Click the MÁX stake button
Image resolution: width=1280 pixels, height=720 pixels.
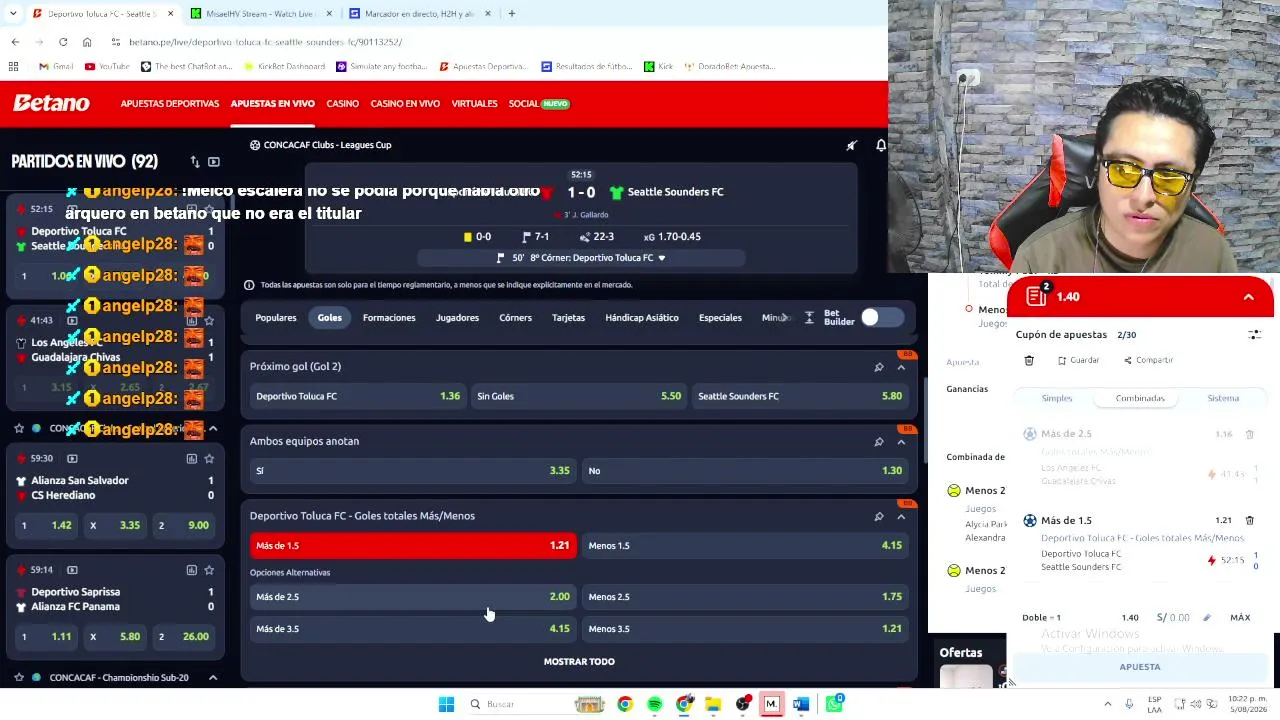(1240, 618)
